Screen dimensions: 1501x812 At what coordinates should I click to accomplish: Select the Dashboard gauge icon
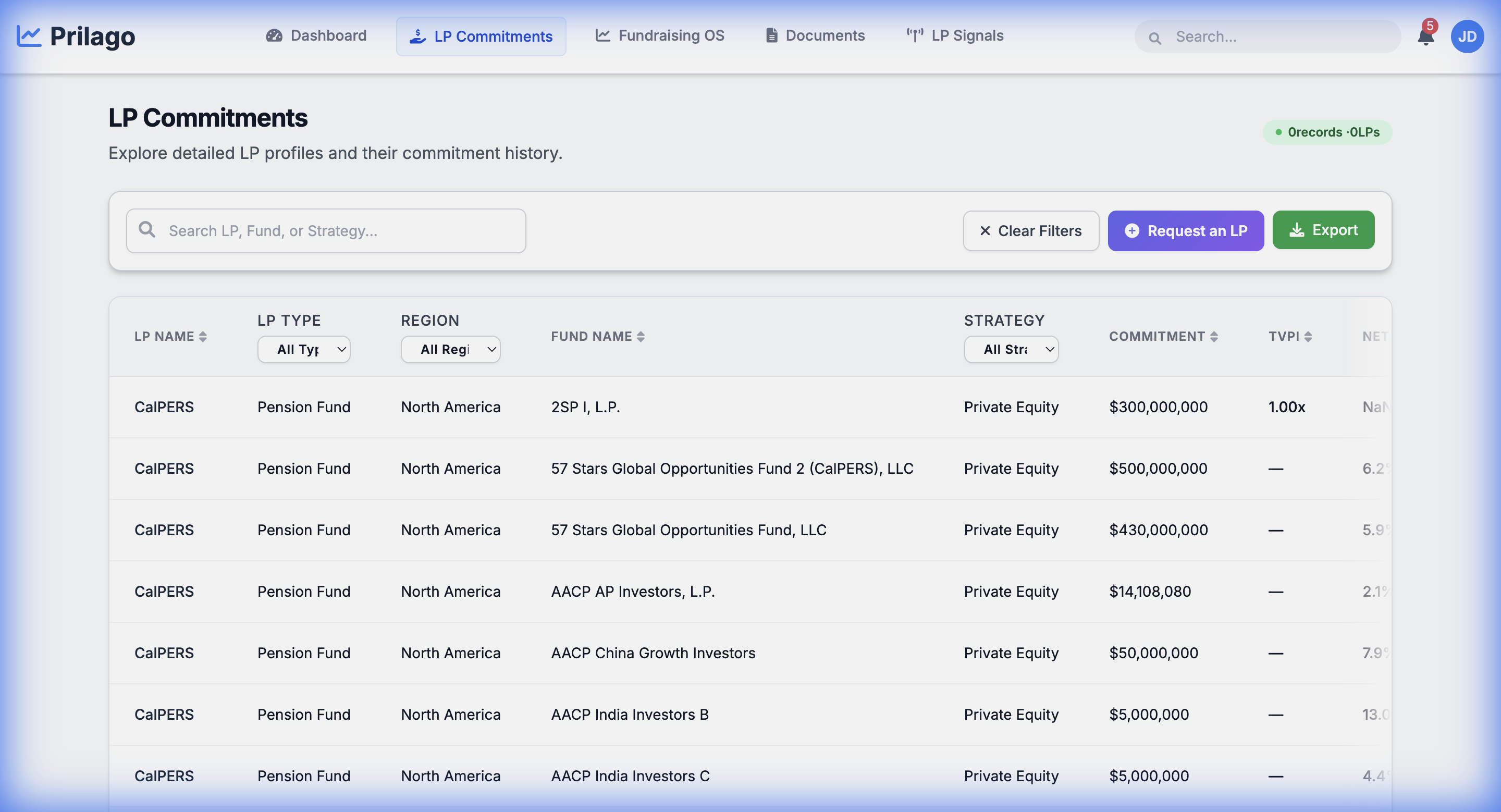pyautogui.click(x=275, y=35)
